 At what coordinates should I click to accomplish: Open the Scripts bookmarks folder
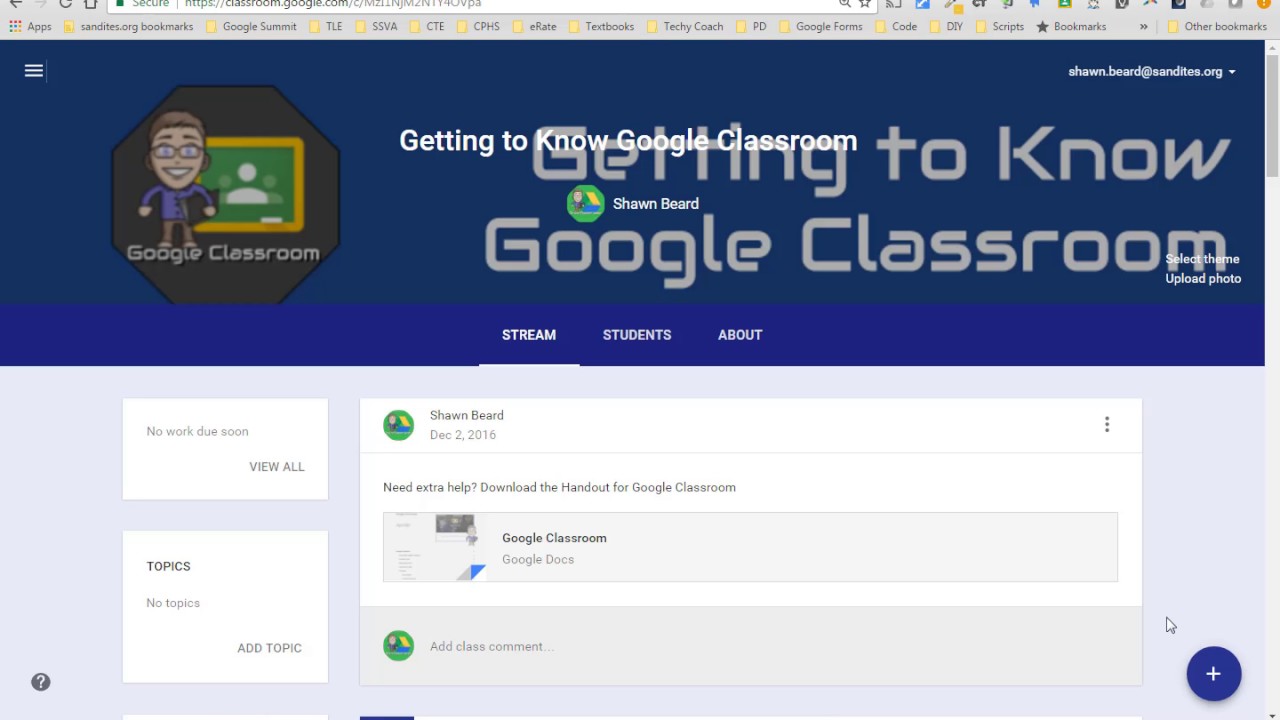click(x=999, y=27)
